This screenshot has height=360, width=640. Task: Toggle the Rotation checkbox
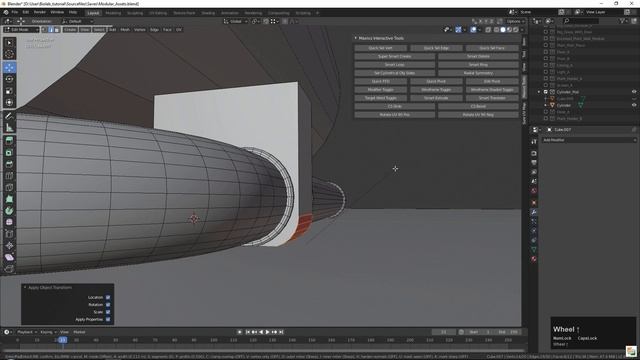pos(108,304)
